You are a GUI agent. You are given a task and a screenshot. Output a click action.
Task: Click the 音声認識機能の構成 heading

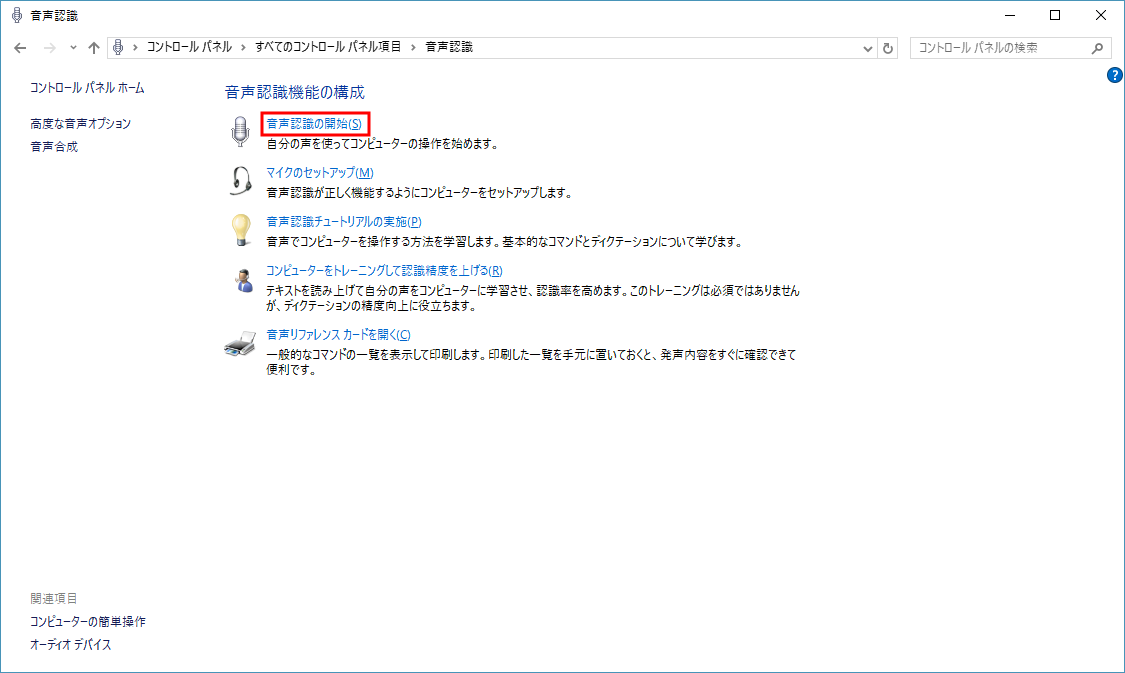(x=295, y=92)
